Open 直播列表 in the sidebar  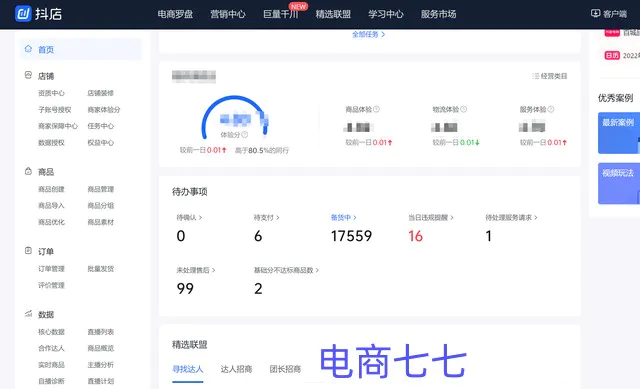100,332
